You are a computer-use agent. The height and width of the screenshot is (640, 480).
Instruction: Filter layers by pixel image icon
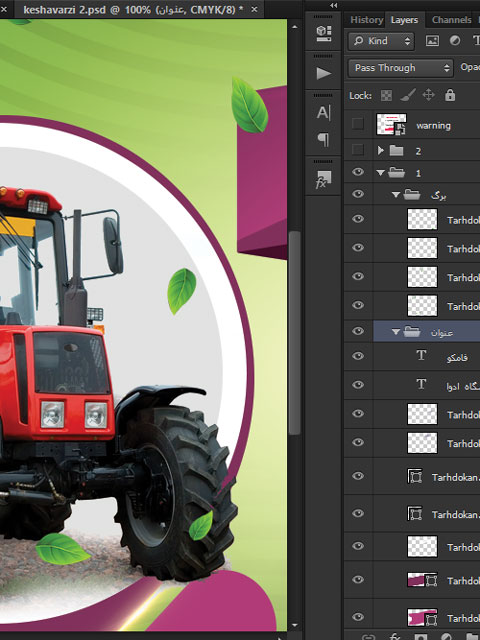pyautogui.click(x=432, y=40)
